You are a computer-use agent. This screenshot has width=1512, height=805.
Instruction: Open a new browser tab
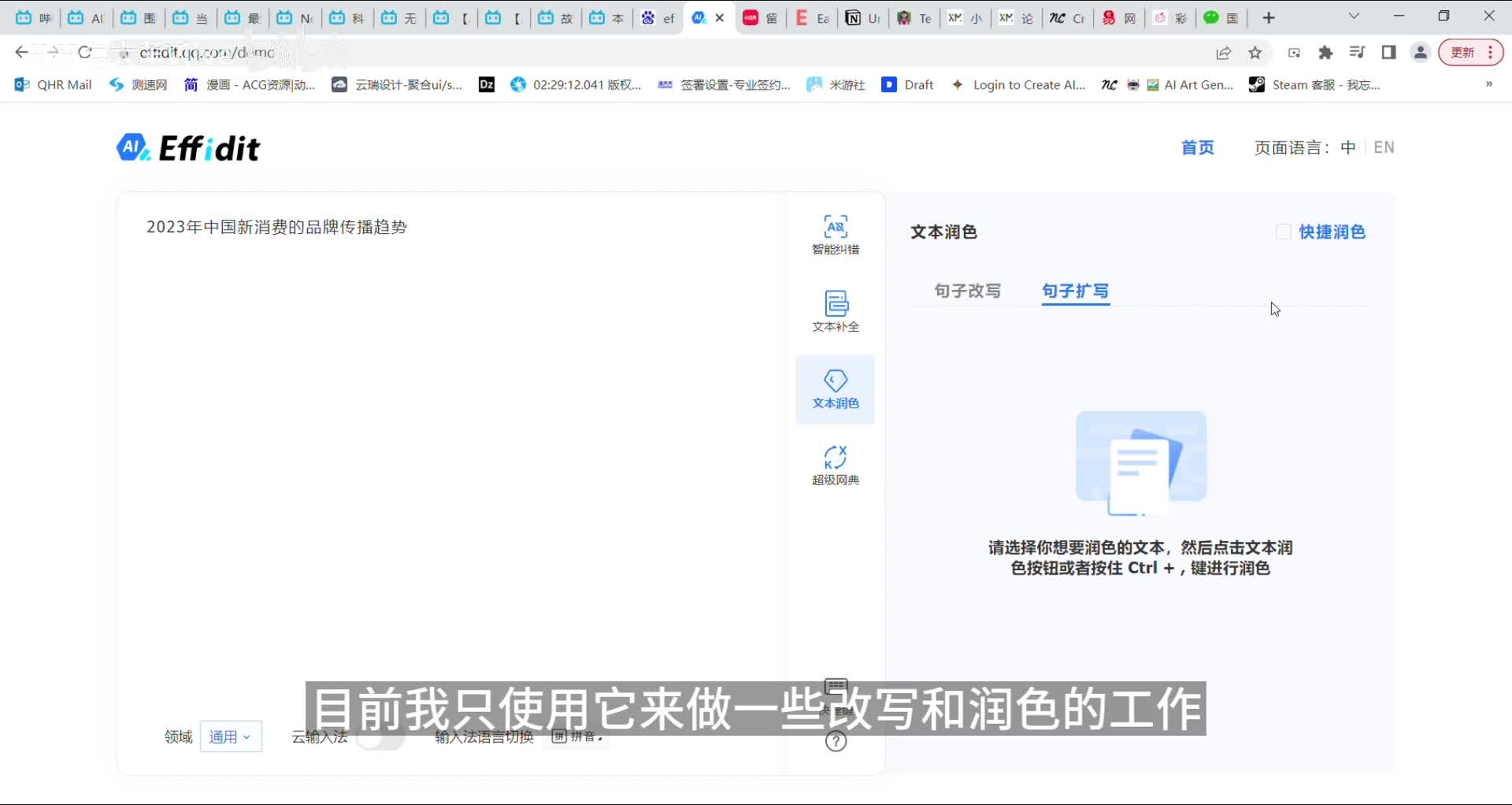(1269, 18)
